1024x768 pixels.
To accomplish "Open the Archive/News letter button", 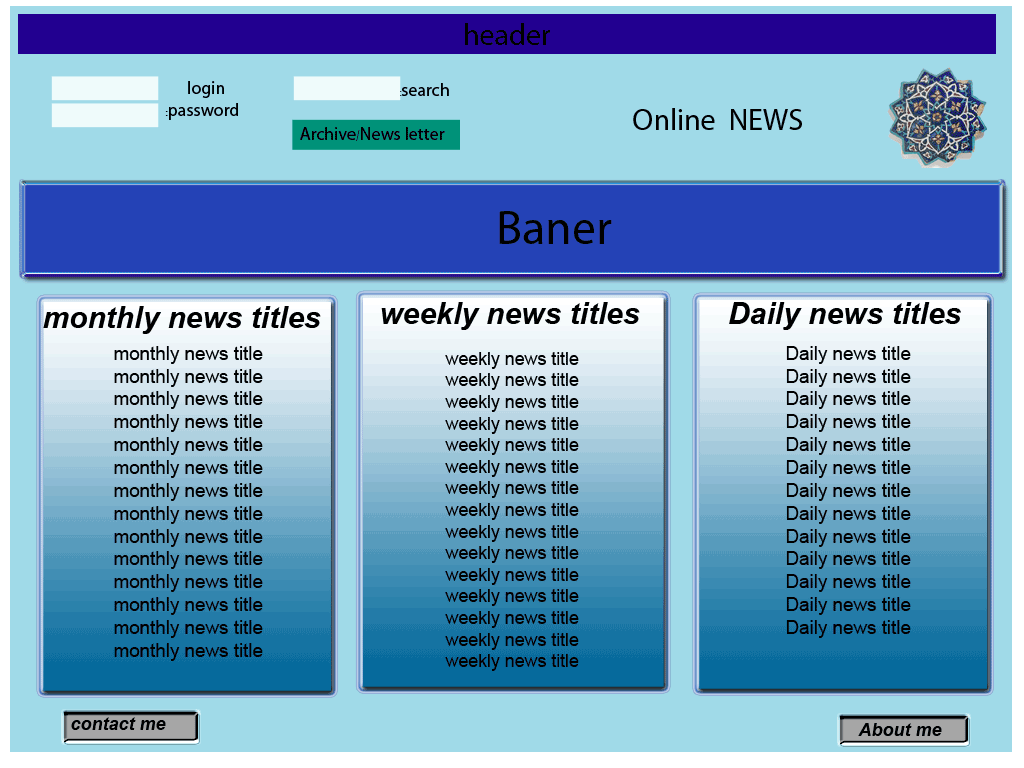I will click(375, 135).
